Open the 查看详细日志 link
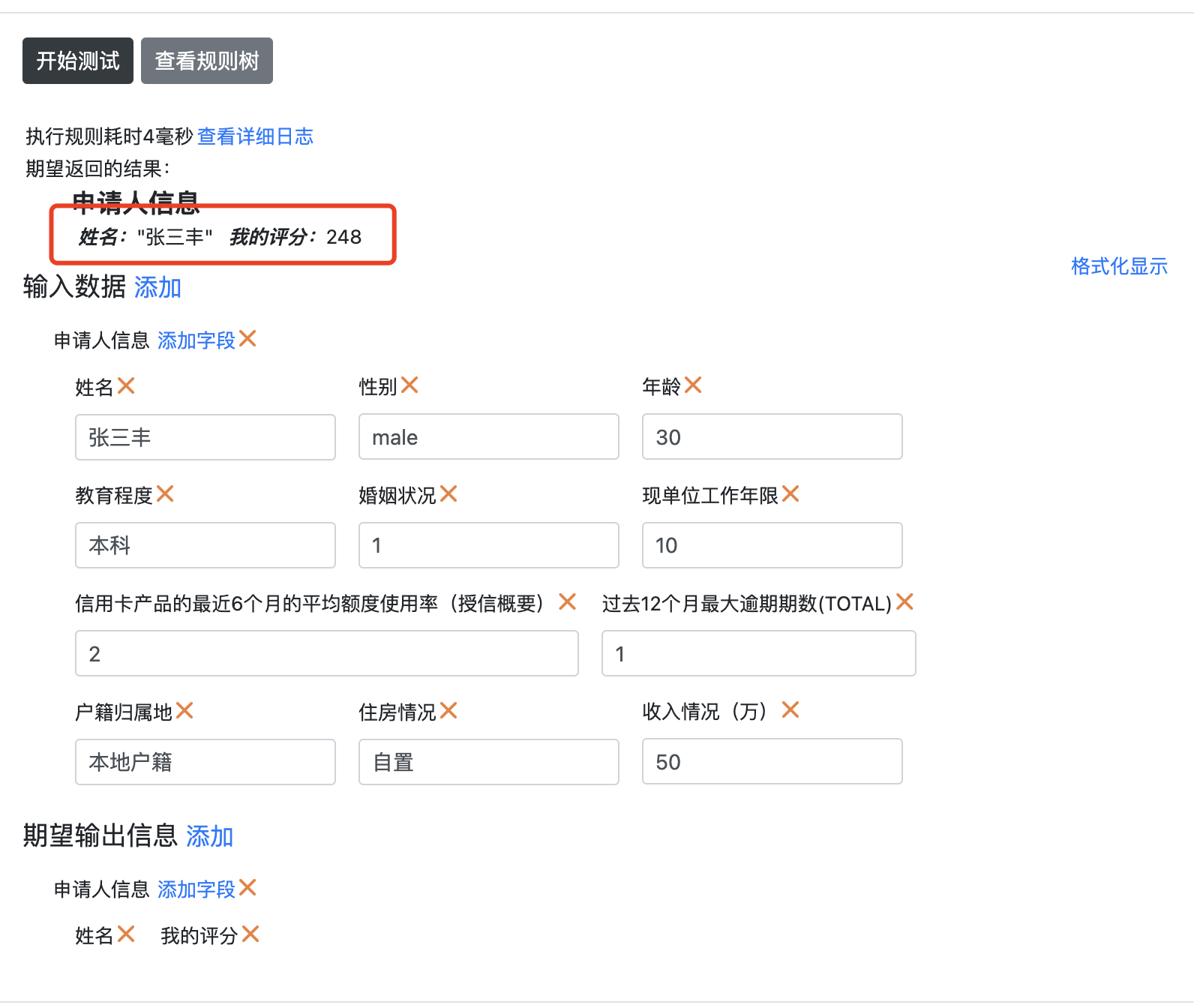The width and height of the screenshot is (1194, 1008). 255,136
